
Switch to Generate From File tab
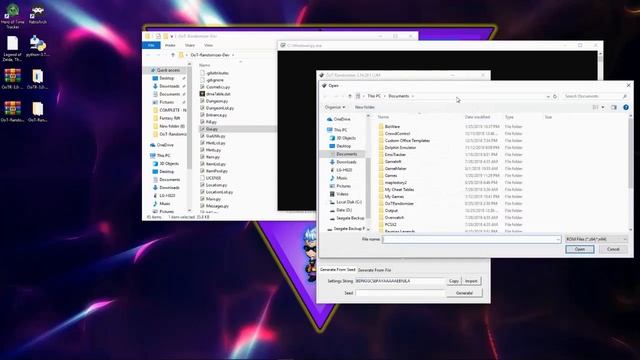[374, 270]
